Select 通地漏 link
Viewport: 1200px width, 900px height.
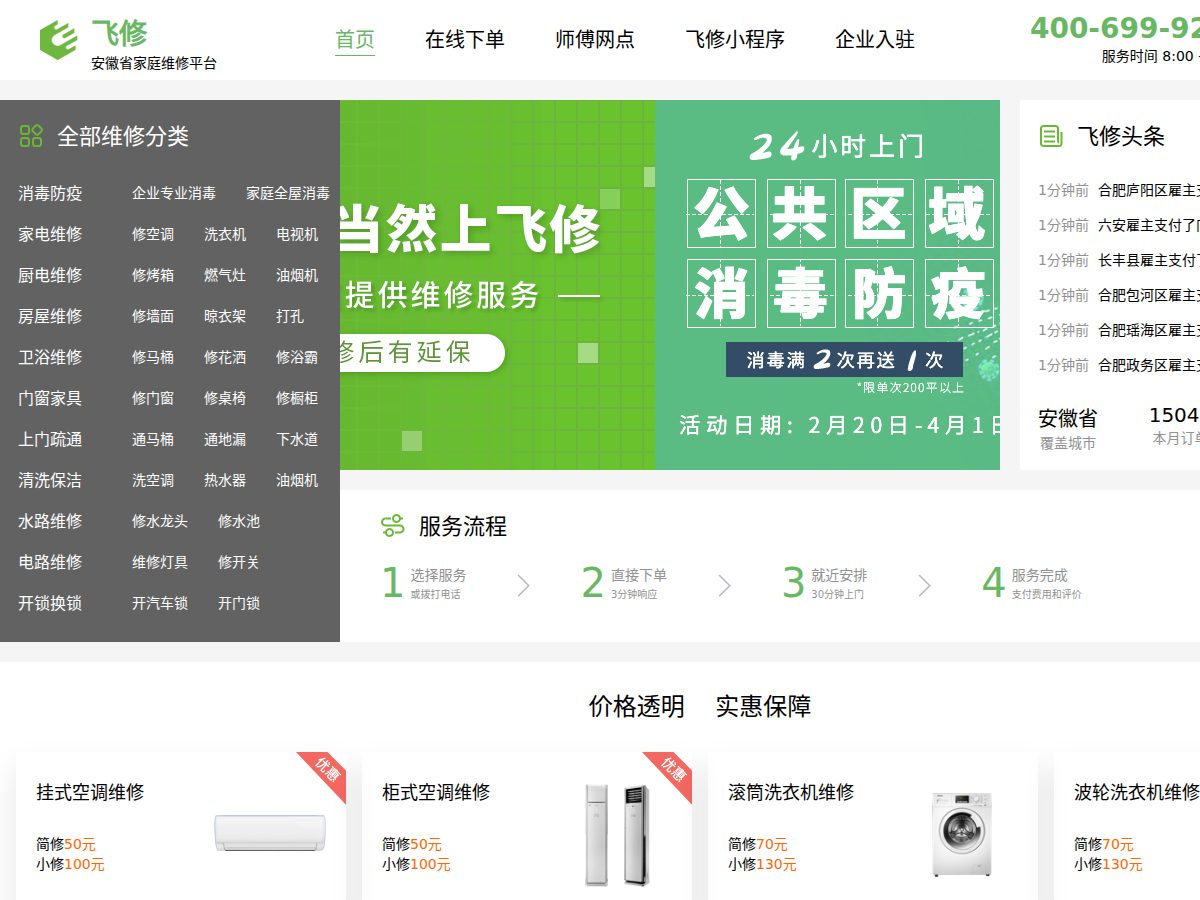(x=225, y=439)
